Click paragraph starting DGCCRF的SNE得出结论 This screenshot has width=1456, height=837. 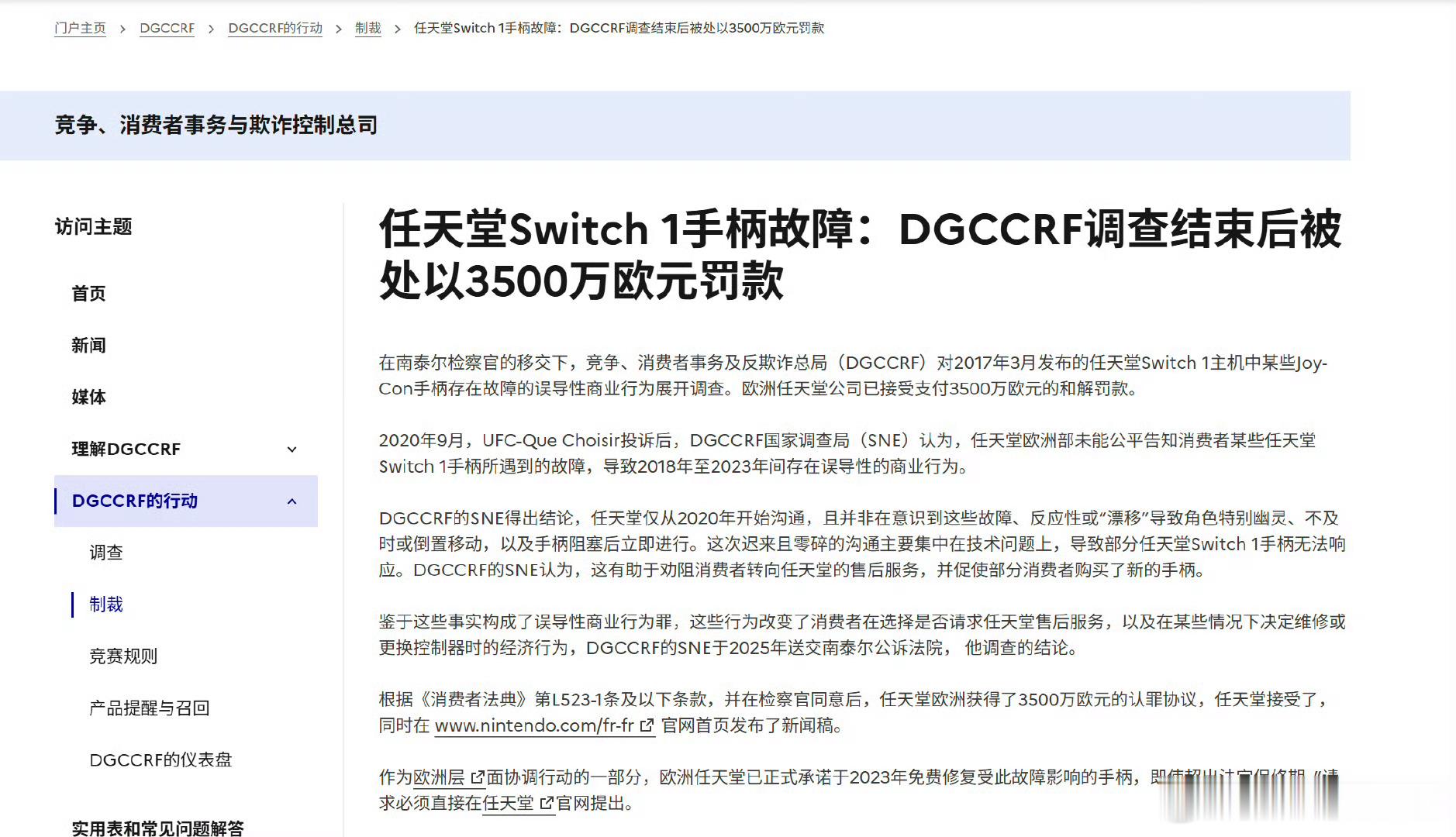862,544
